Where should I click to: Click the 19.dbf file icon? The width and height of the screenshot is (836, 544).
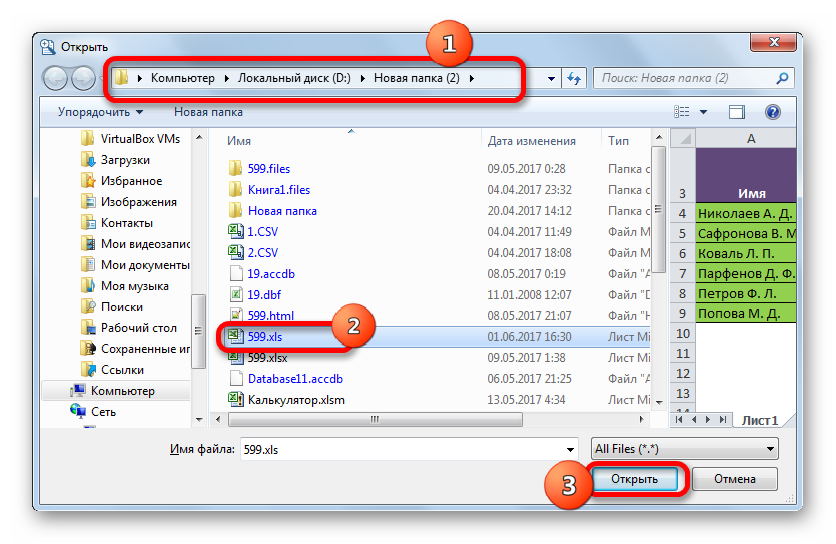click(236, 294)
